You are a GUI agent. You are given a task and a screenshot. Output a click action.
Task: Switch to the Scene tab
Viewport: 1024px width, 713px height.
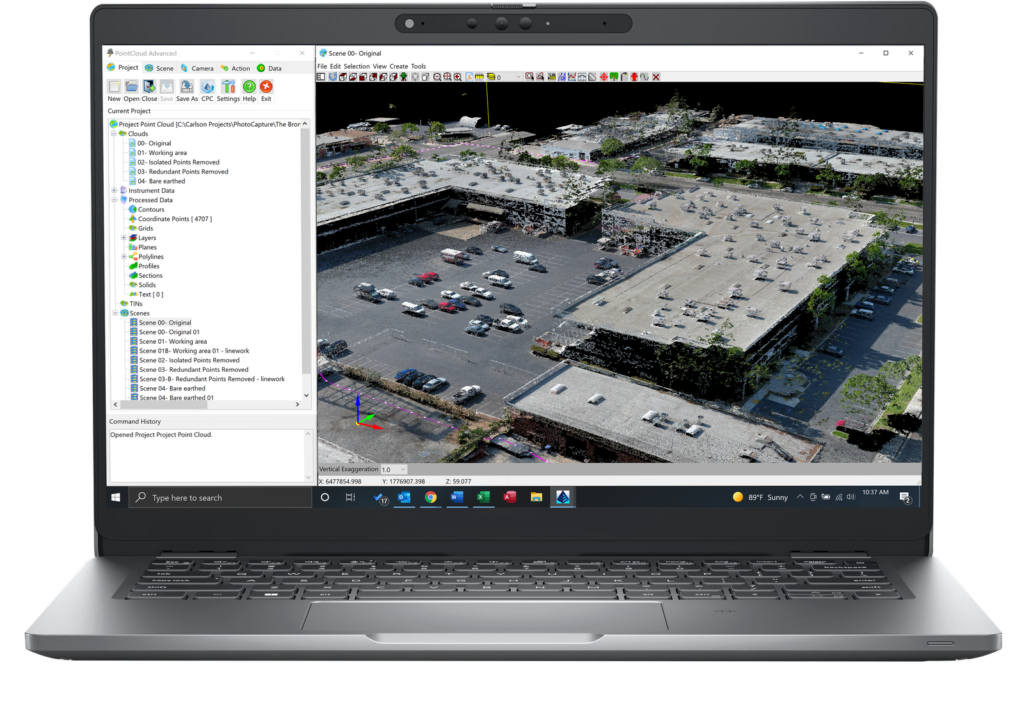point(159,68)
